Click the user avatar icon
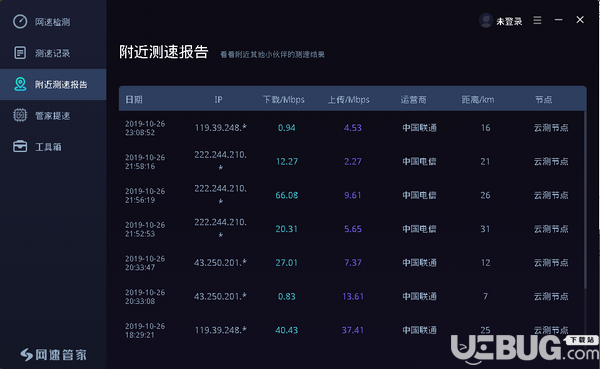 [486, 21]
